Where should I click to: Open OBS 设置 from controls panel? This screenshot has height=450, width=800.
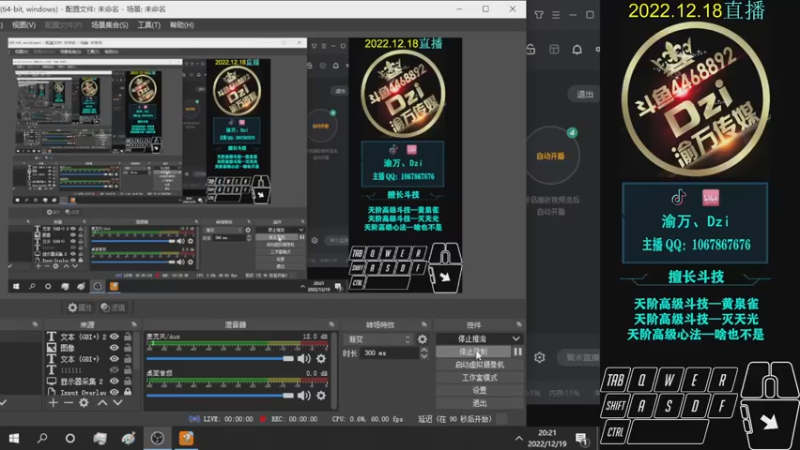(480, 390)
